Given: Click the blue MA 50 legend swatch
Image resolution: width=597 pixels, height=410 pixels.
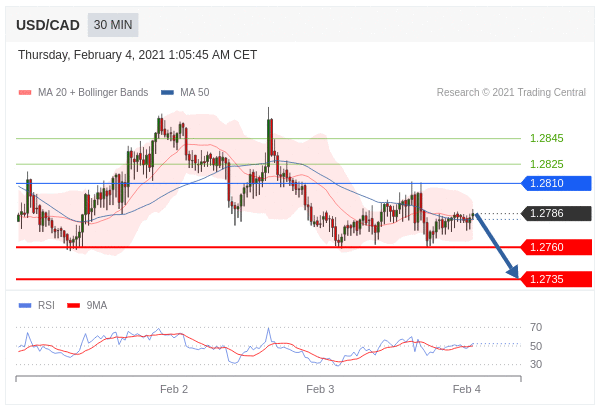Looking at the screenshot, I should click(167, 93).
